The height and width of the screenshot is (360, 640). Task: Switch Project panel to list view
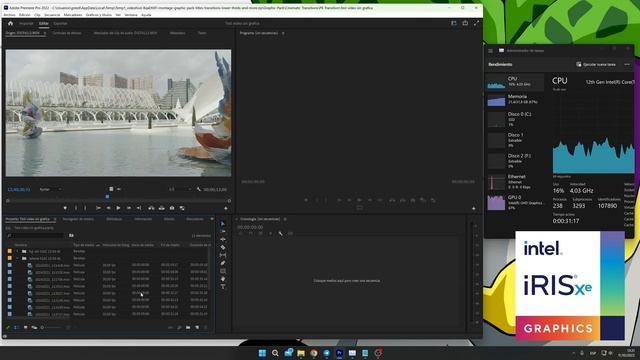click(16, 327)
